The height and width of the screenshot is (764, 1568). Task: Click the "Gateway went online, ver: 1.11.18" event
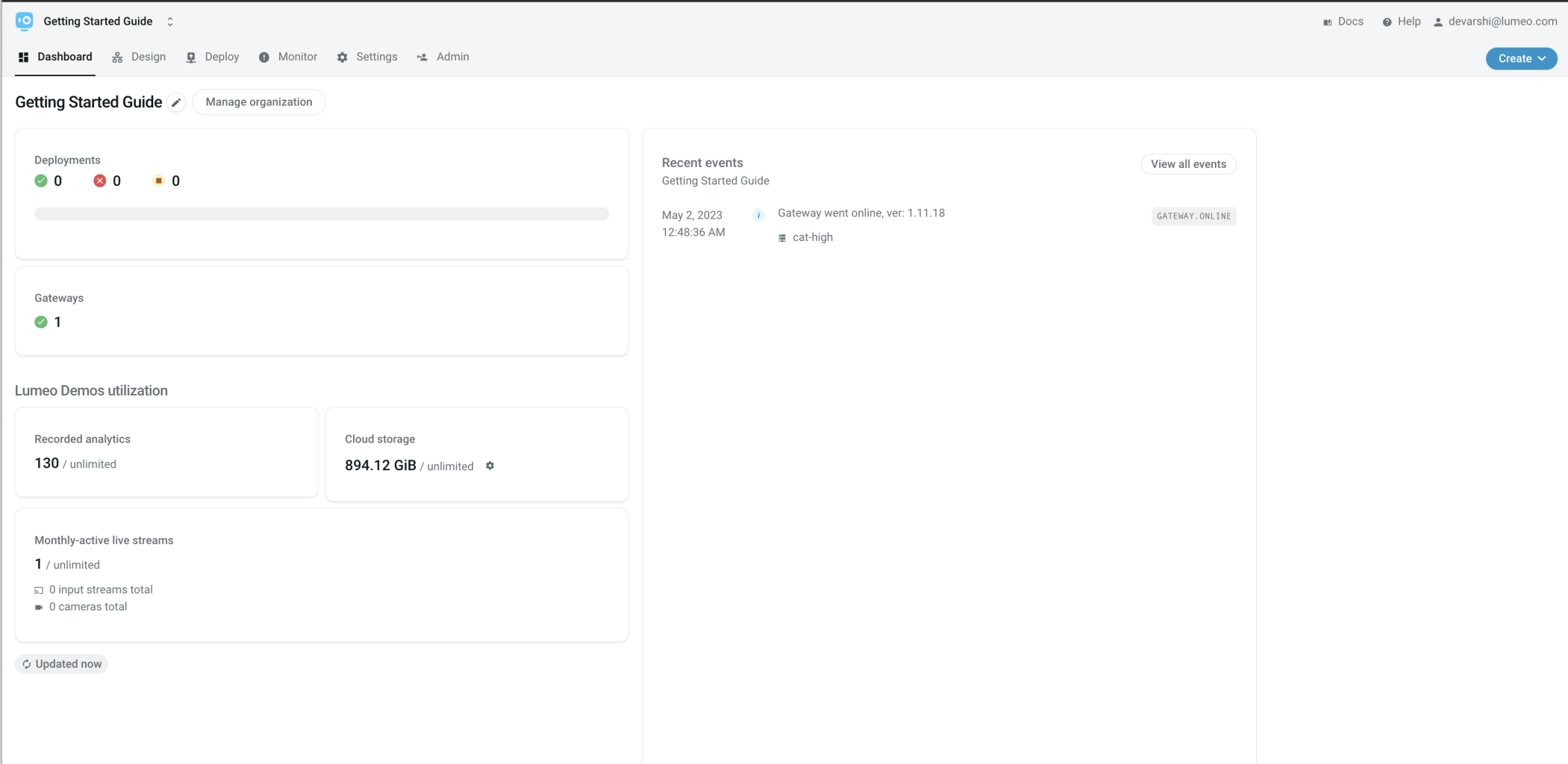(x=861, y=213)
